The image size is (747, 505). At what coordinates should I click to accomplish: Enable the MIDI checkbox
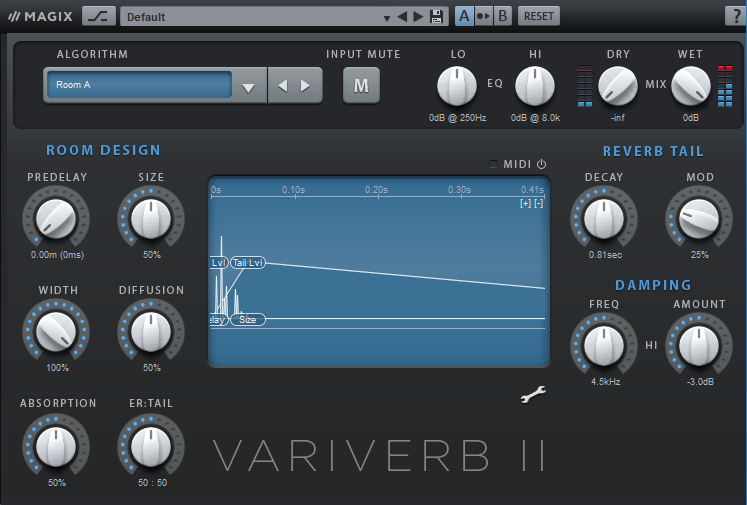pos(493,164)
